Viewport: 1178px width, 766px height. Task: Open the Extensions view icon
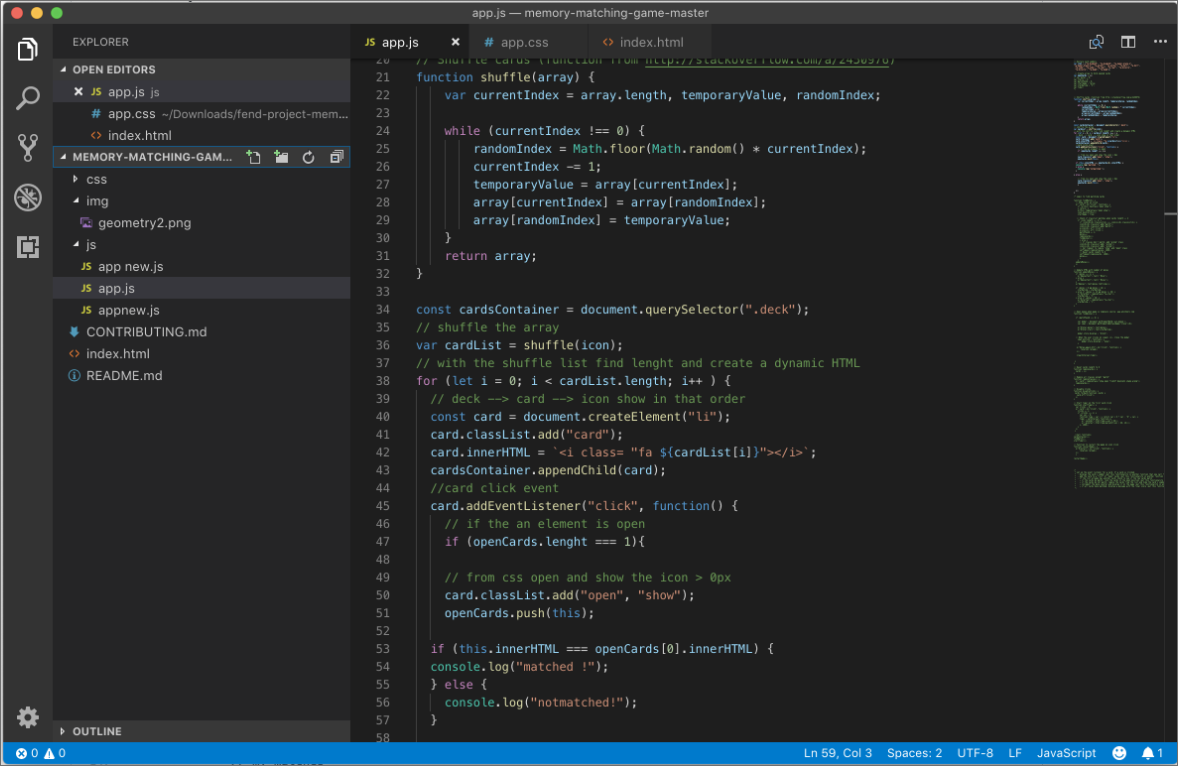(x=27, y=247)
